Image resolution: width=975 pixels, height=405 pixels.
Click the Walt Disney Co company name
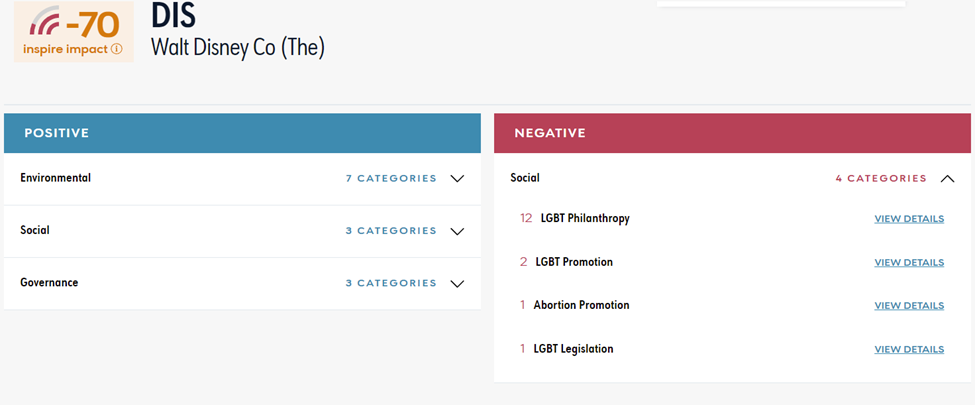238,47
